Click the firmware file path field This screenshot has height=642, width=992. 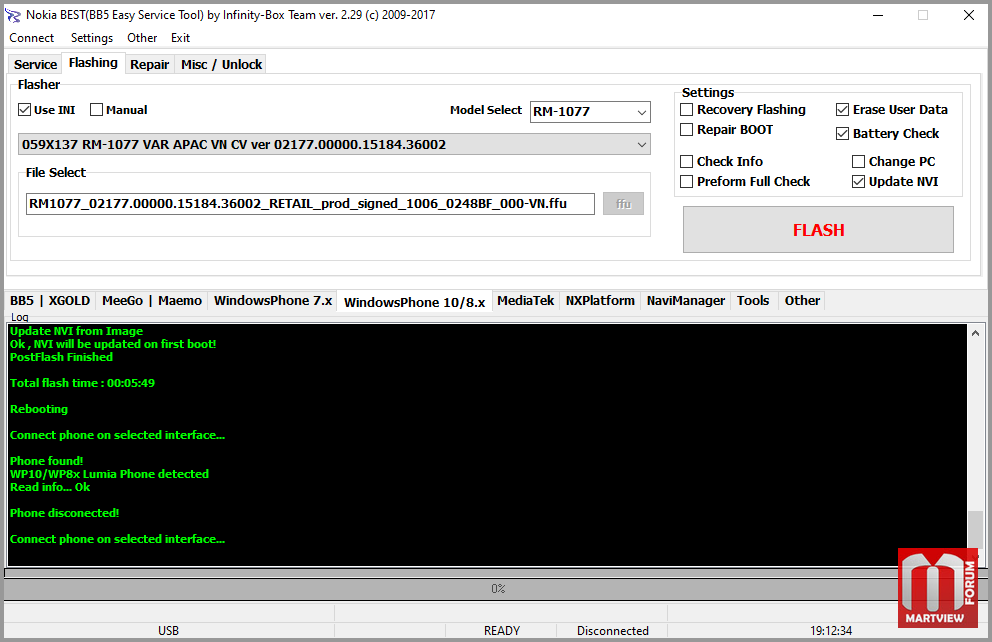[310, 204]
